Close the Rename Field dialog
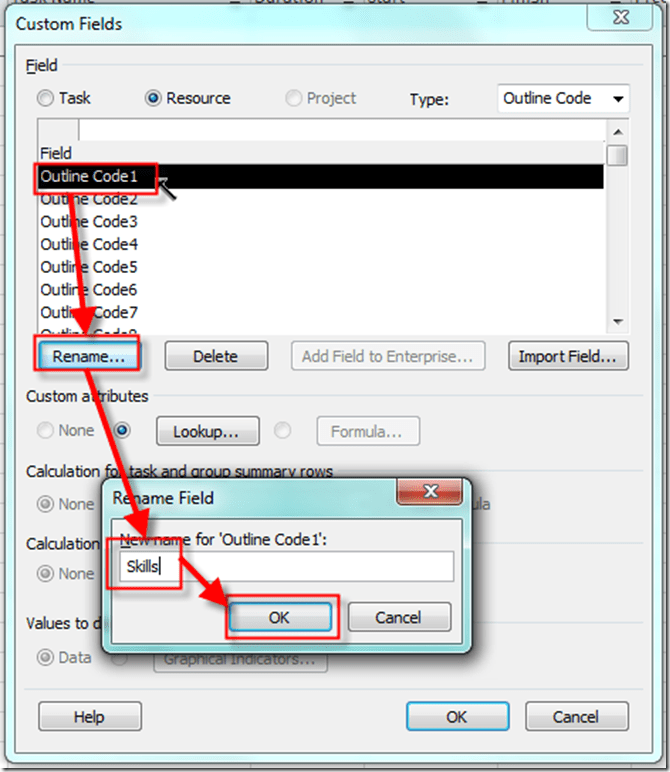The height and width of the screenshot is (772, 670). 429,493
